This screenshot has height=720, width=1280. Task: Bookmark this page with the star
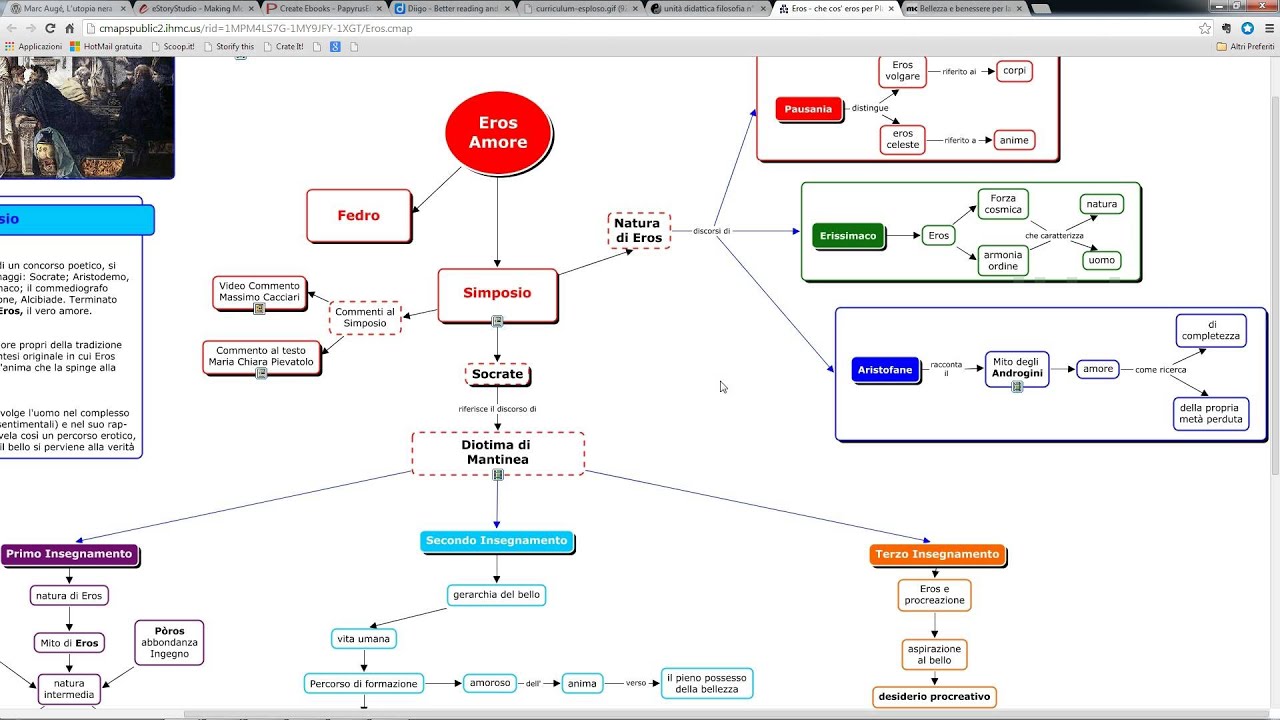coord(1205,28)
